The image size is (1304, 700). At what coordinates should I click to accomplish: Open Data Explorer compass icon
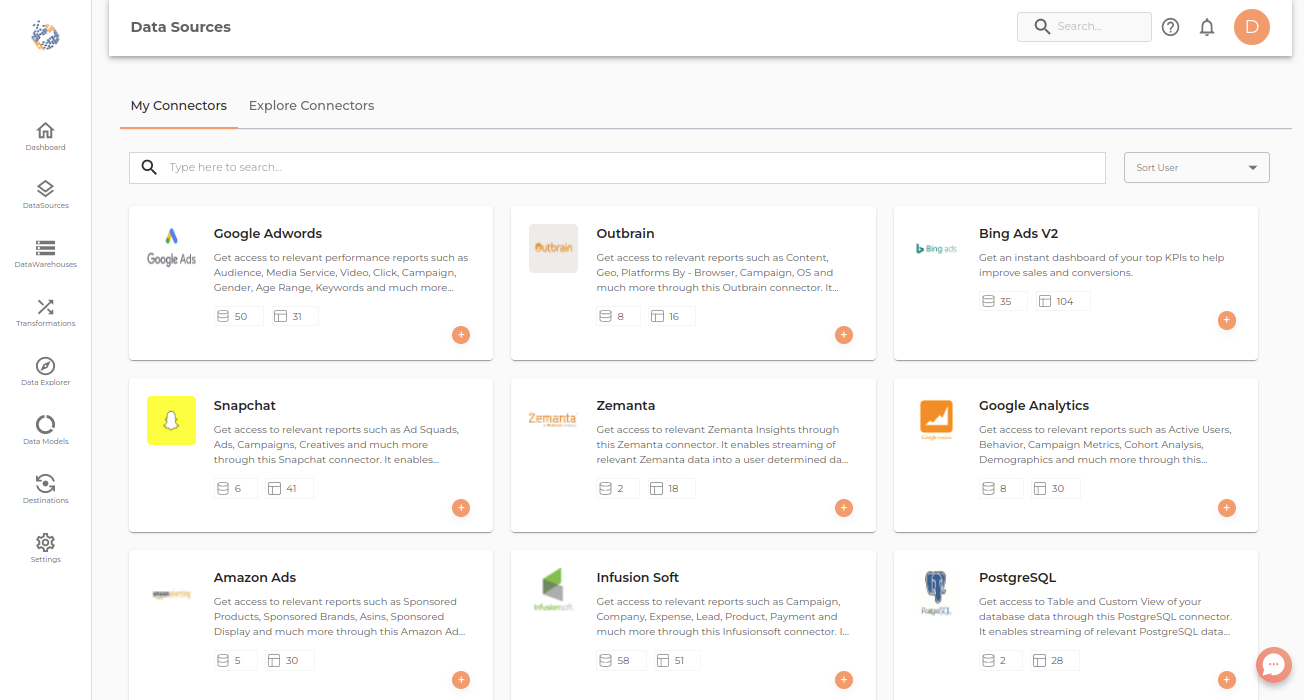pyautogui.click(x=45, y=366)
